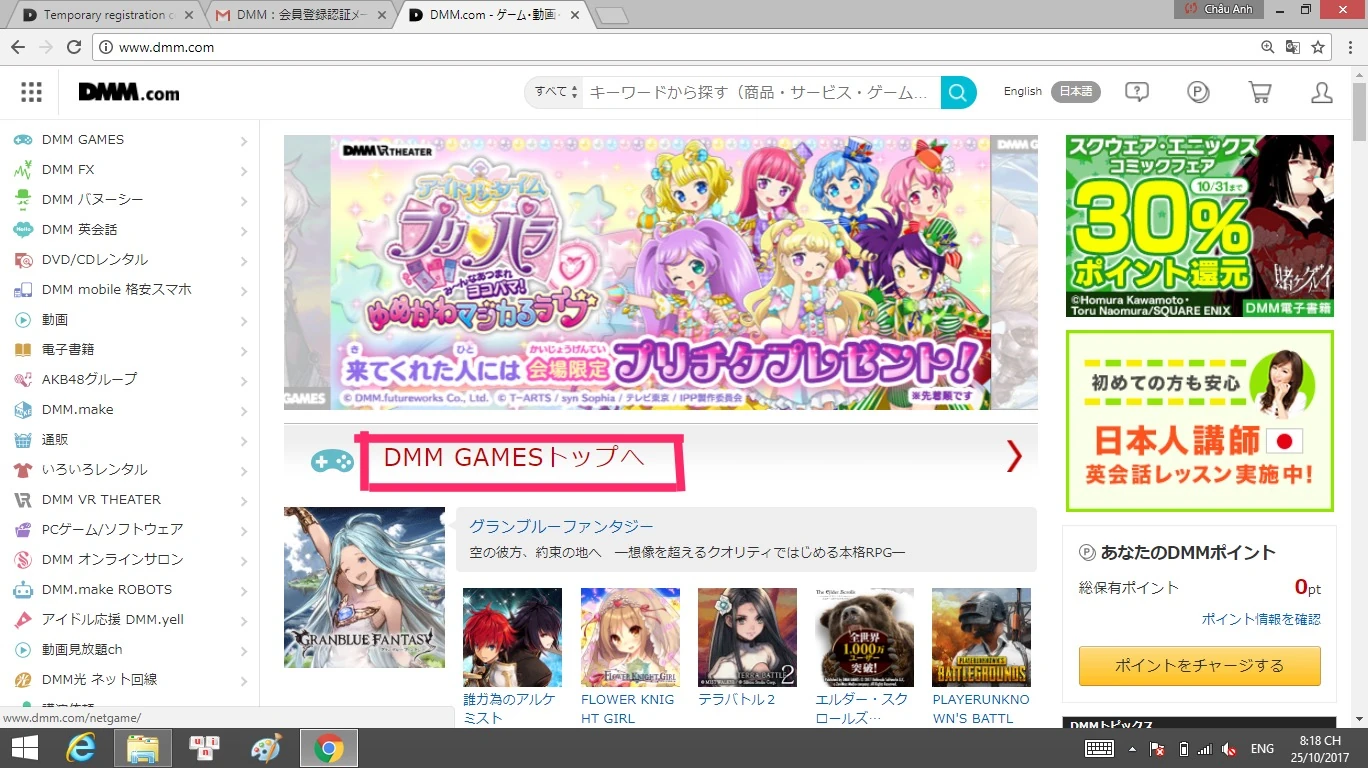Select the DMM.com - ゲーム・動画 tab

click(494, 15)
